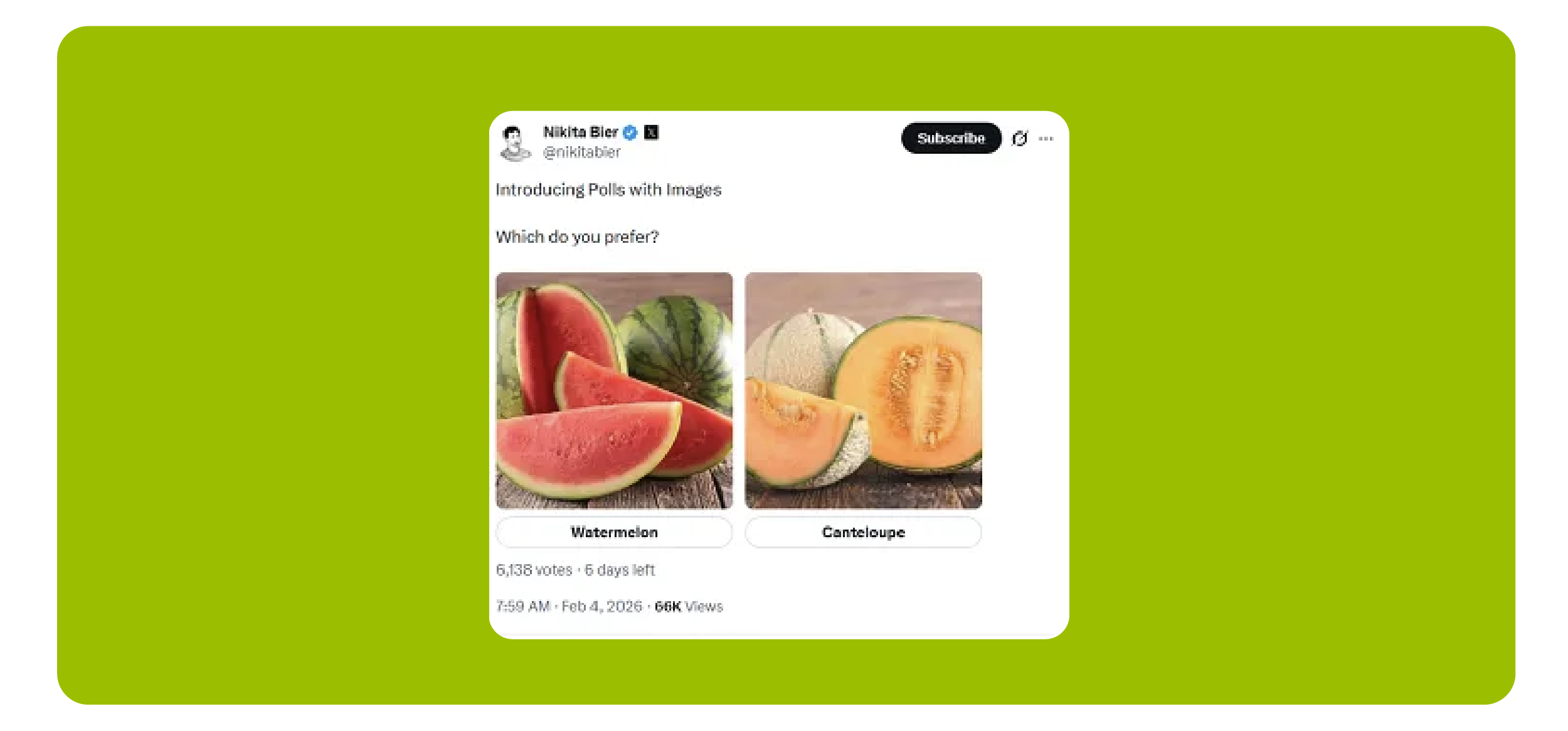
Task: Click the Introducing Polls with Images text
Action: pos(608,189)
